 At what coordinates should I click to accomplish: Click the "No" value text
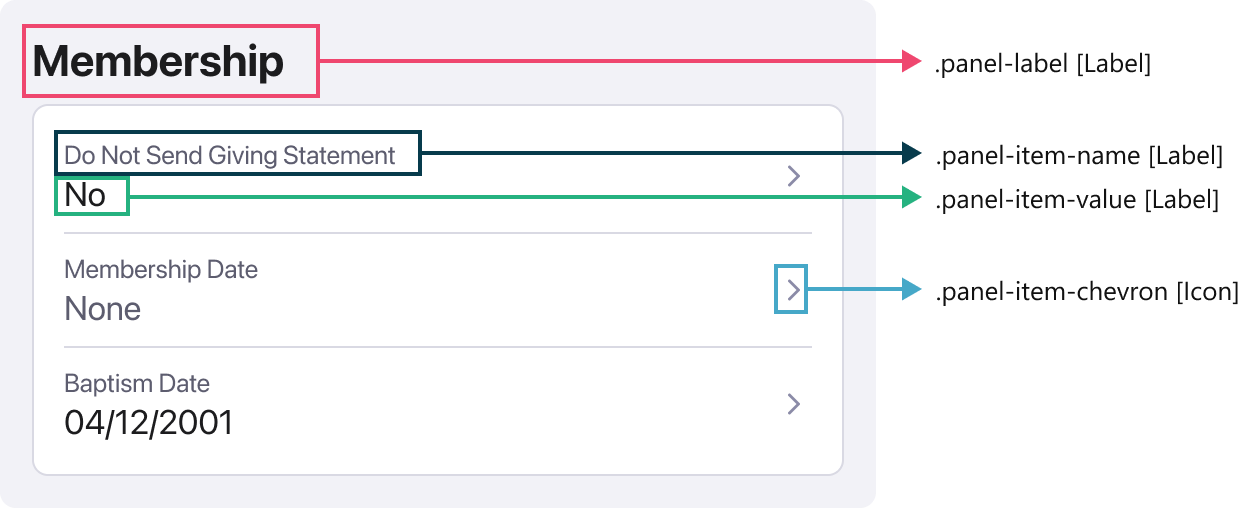[x=85, y=195]
